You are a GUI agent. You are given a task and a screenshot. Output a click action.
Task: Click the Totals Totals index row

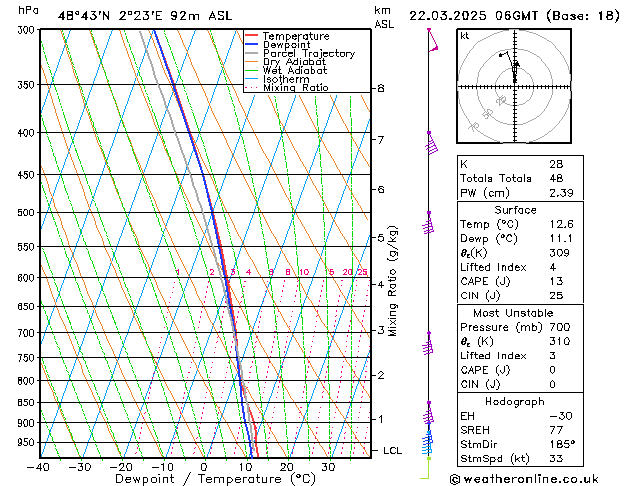pos(520,178)
